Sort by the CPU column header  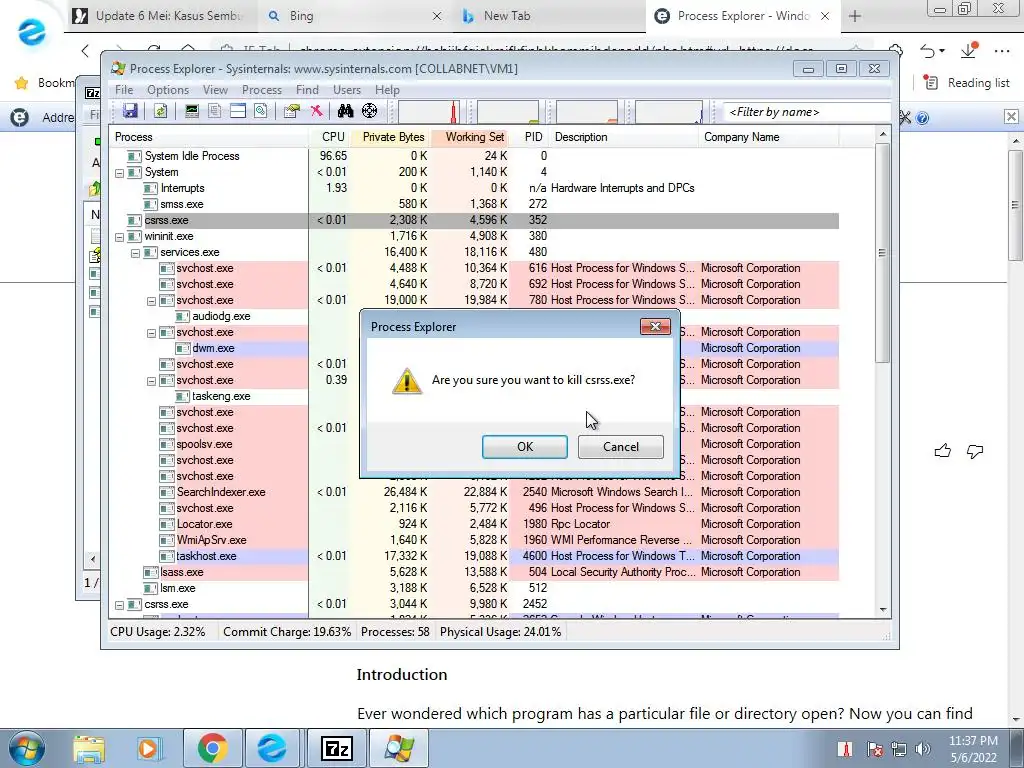333,137
